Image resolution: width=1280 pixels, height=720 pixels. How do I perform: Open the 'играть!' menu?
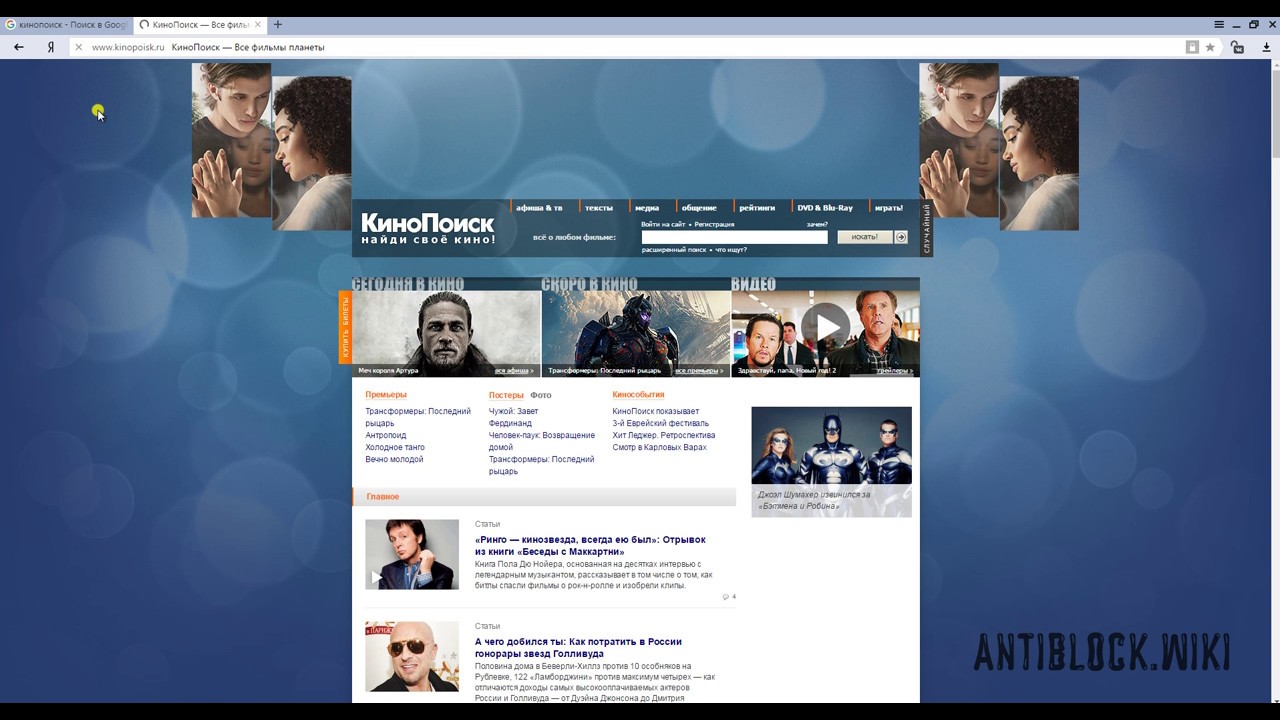(889, 208)
